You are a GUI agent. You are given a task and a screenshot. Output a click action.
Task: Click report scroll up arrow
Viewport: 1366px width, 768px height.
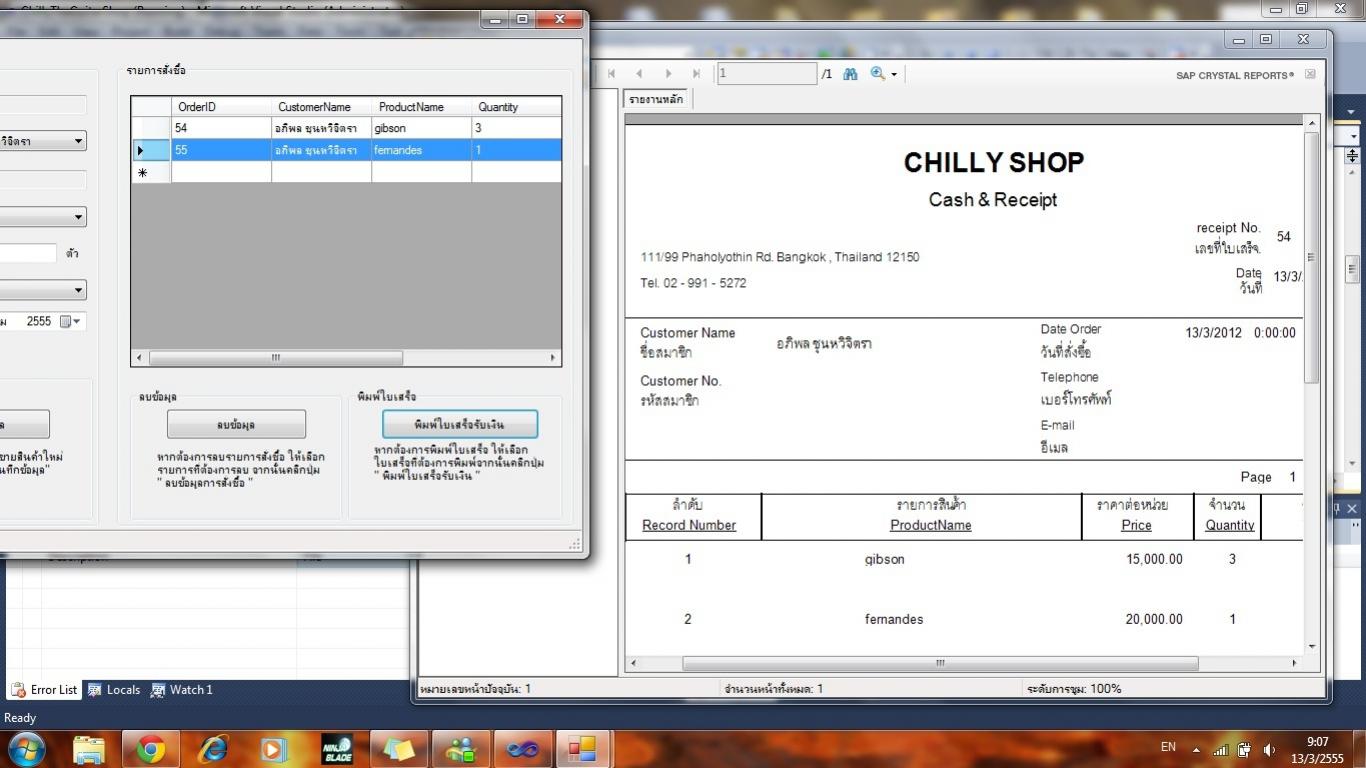coord(1311,122)
